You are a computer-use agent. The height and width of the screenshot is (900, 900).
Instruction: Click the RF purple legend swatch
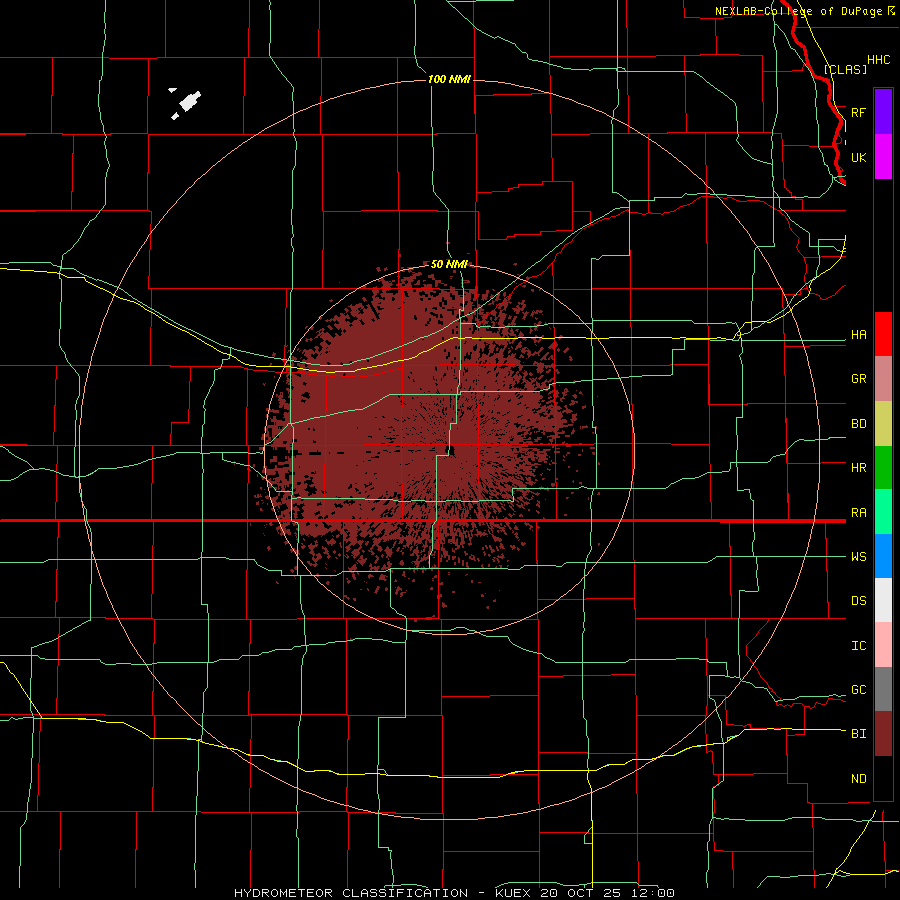(883, 111)
